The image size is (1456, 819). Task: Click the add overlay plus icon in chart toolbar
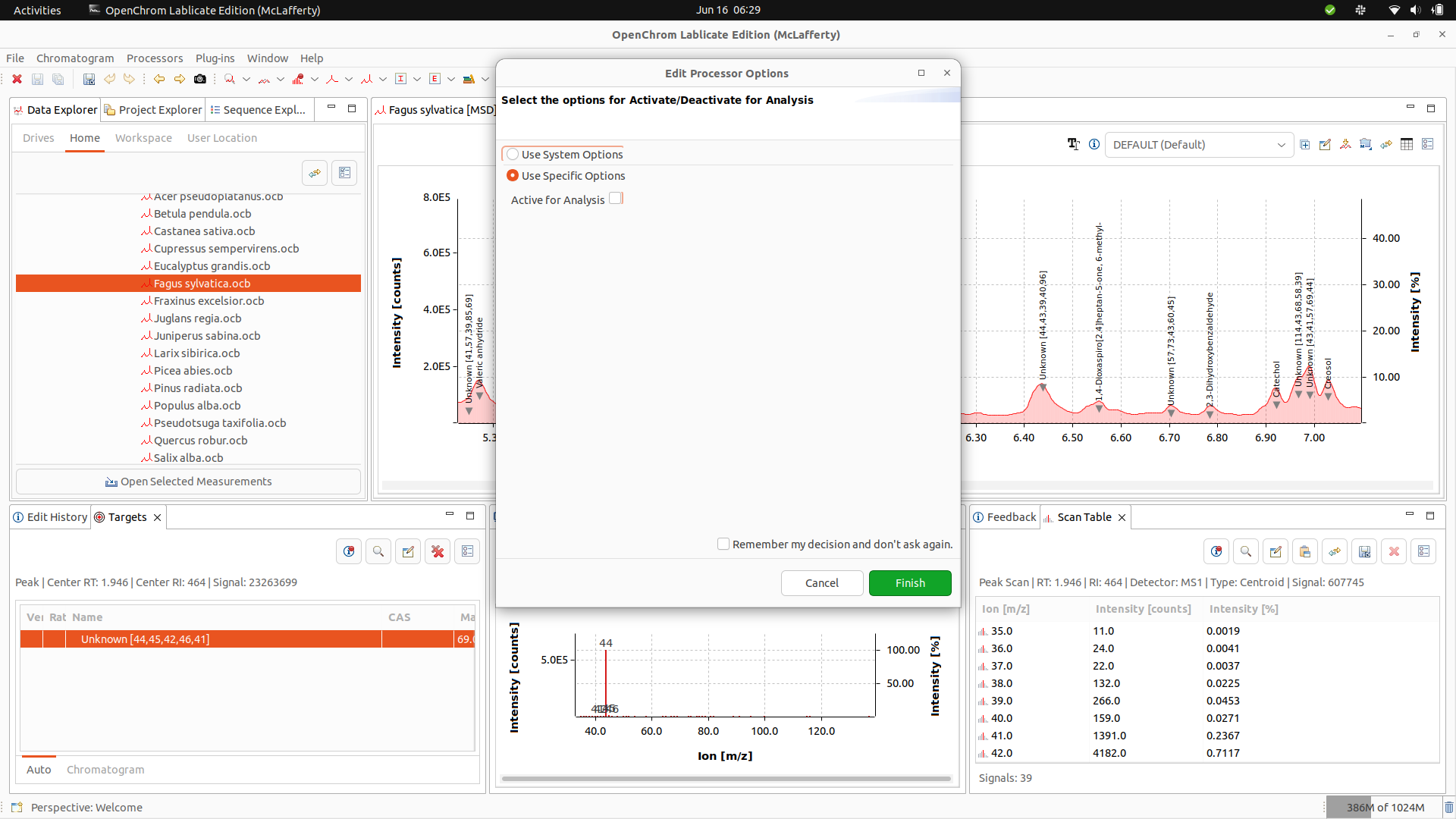(1305, 144)
